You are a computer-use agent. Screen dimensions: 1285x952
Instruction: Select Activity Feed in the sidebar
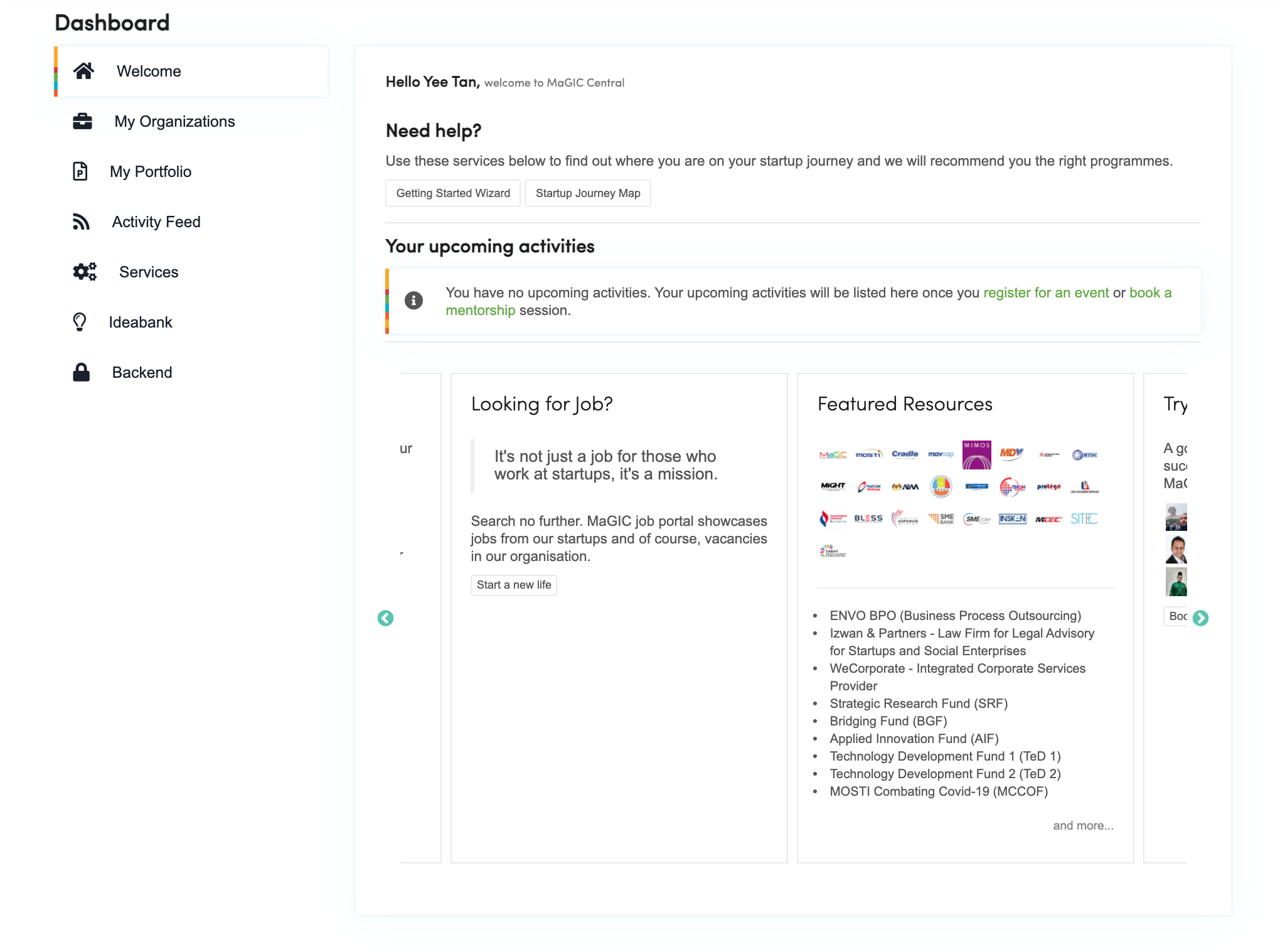pos(192,222)
